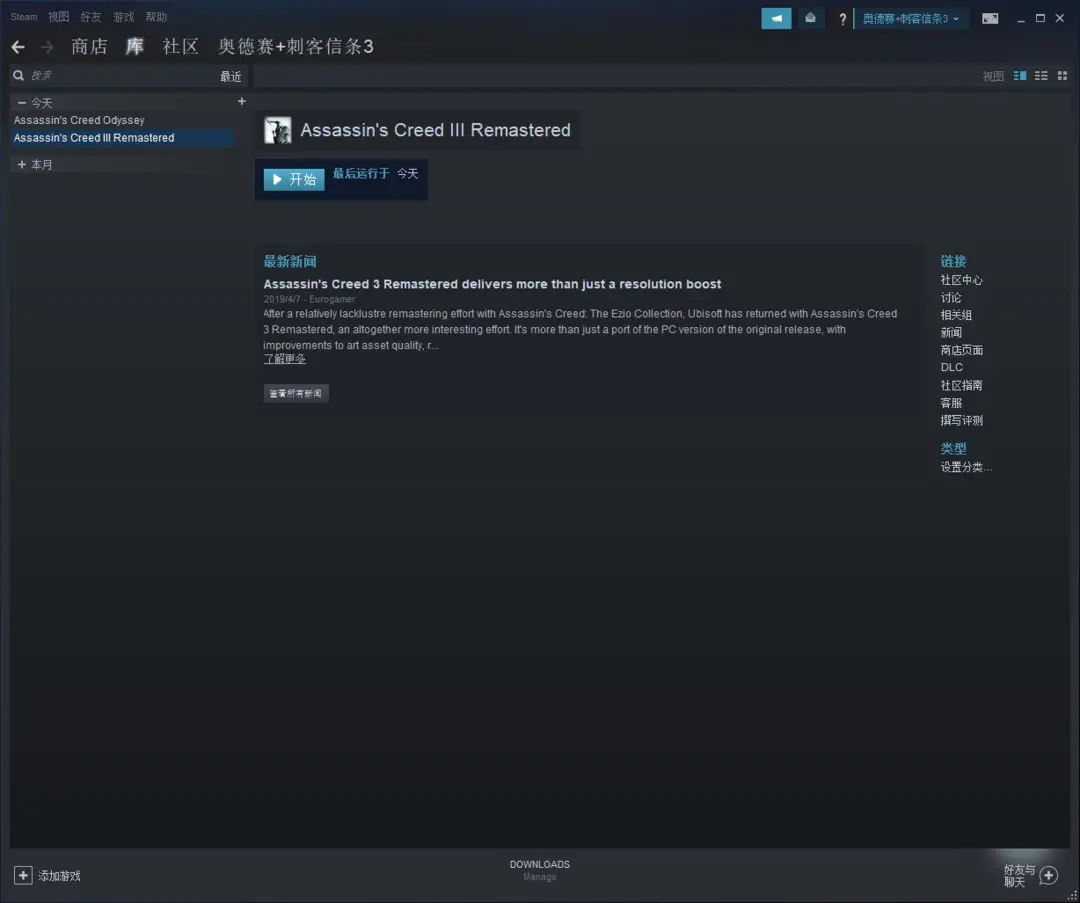Viewport: 1080px width, 903px height.
Task: Open the 视图 menu
Action: (59, 17)
